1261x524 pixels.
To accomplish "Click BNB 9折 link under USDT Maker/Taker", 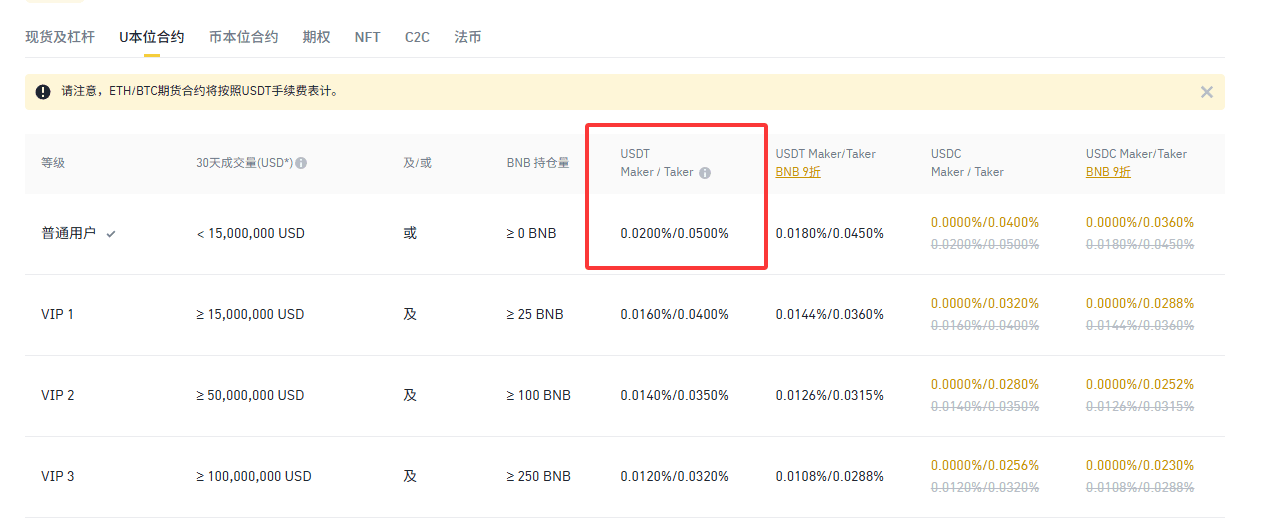I will tap(798, 172).
